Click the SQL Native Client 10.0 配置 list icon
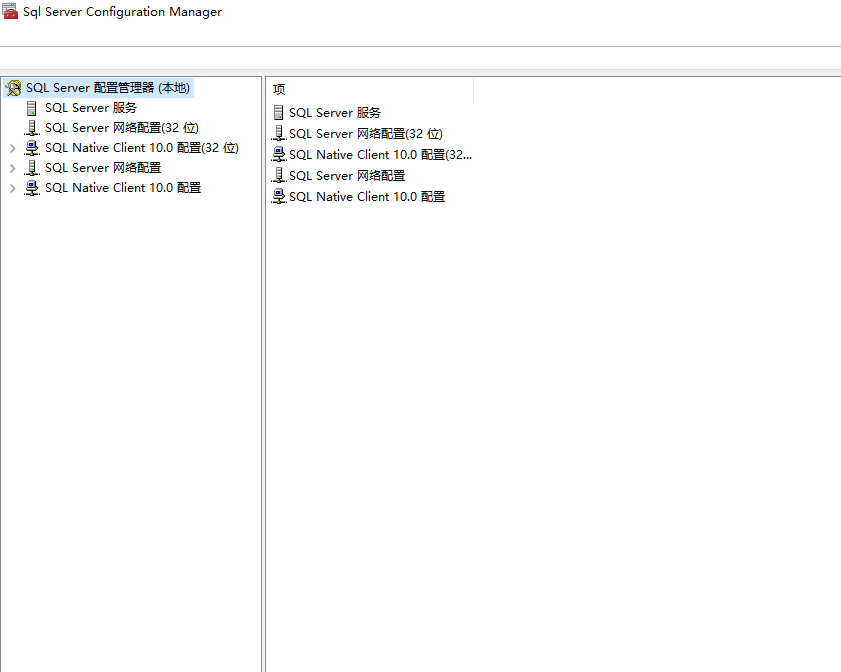This screenshot has width=841, height=672. (279, 197)
